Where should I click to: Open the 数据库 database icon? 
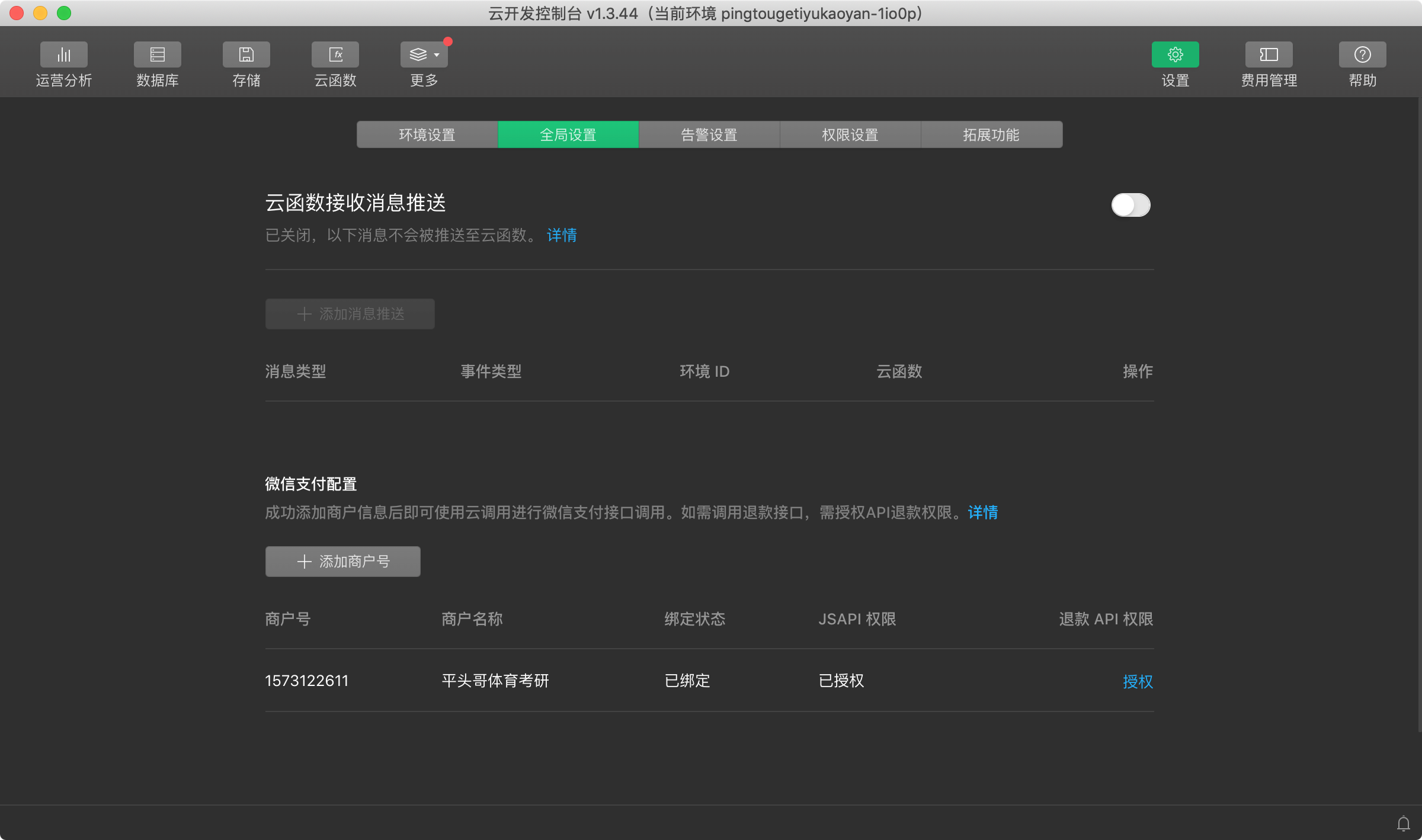click(157, 55)
